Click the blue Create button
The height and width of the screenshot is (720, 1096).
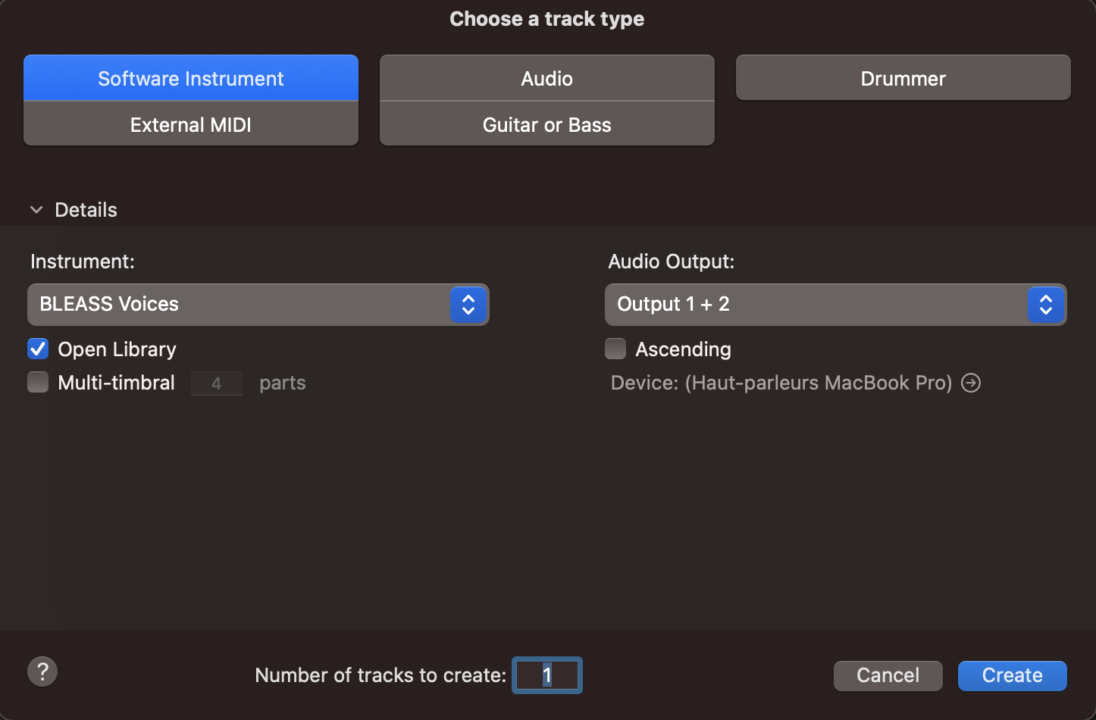coord(1011,675)
